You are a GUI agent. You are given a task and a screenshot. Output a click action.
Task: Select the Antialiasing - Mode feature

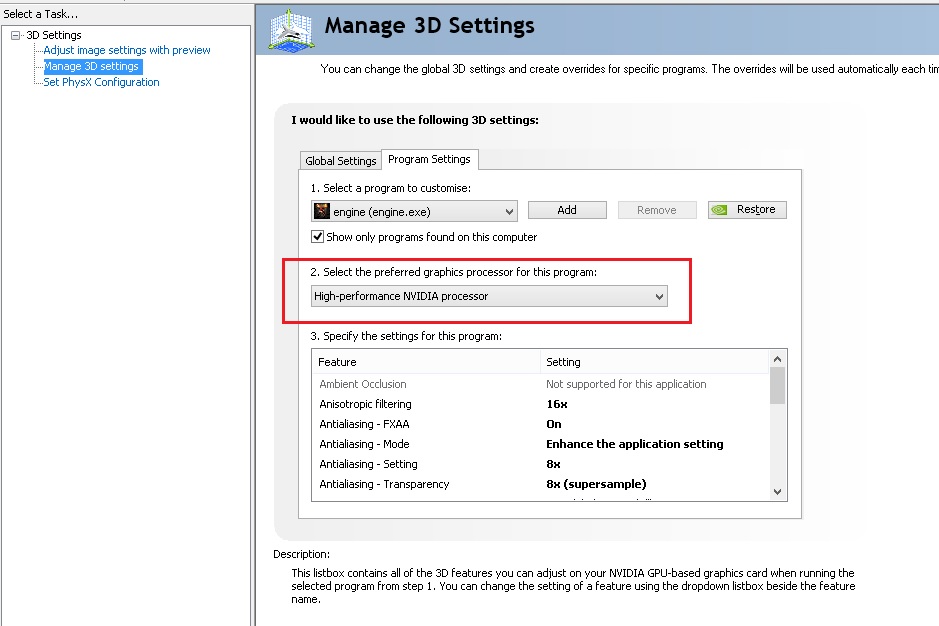click(364, 444)
